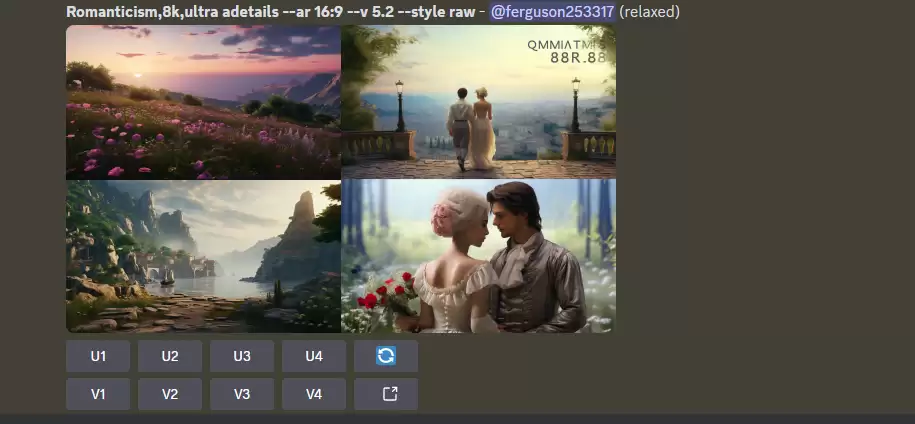
Task: Click the V2 variation button
Action: point(170,394)
